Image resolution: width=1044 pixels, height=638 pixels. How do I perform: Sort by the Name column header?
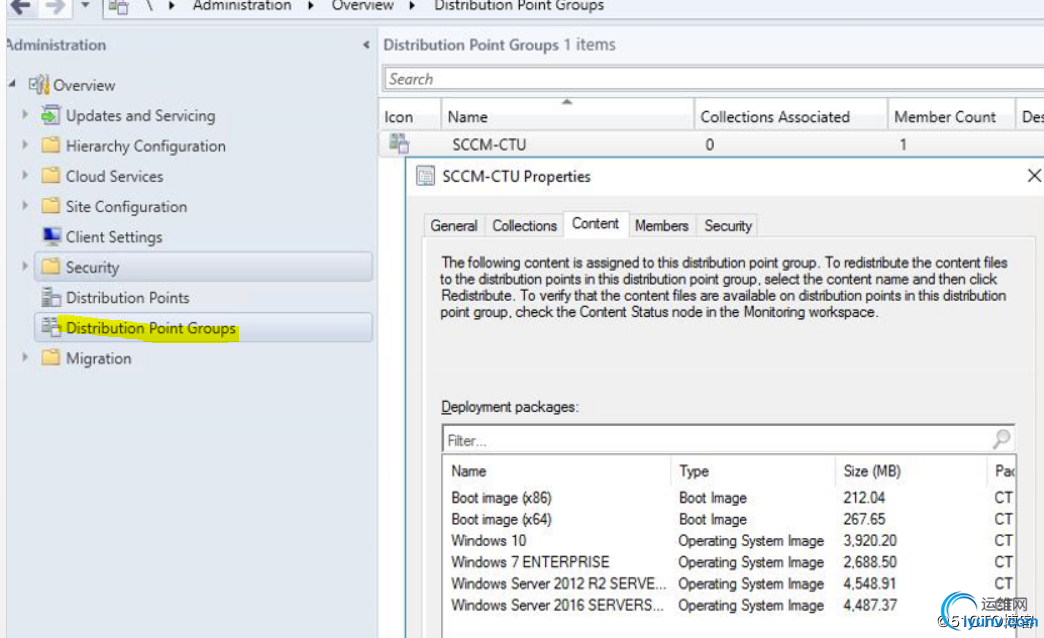pyautogui.click(x=567, y=116)
